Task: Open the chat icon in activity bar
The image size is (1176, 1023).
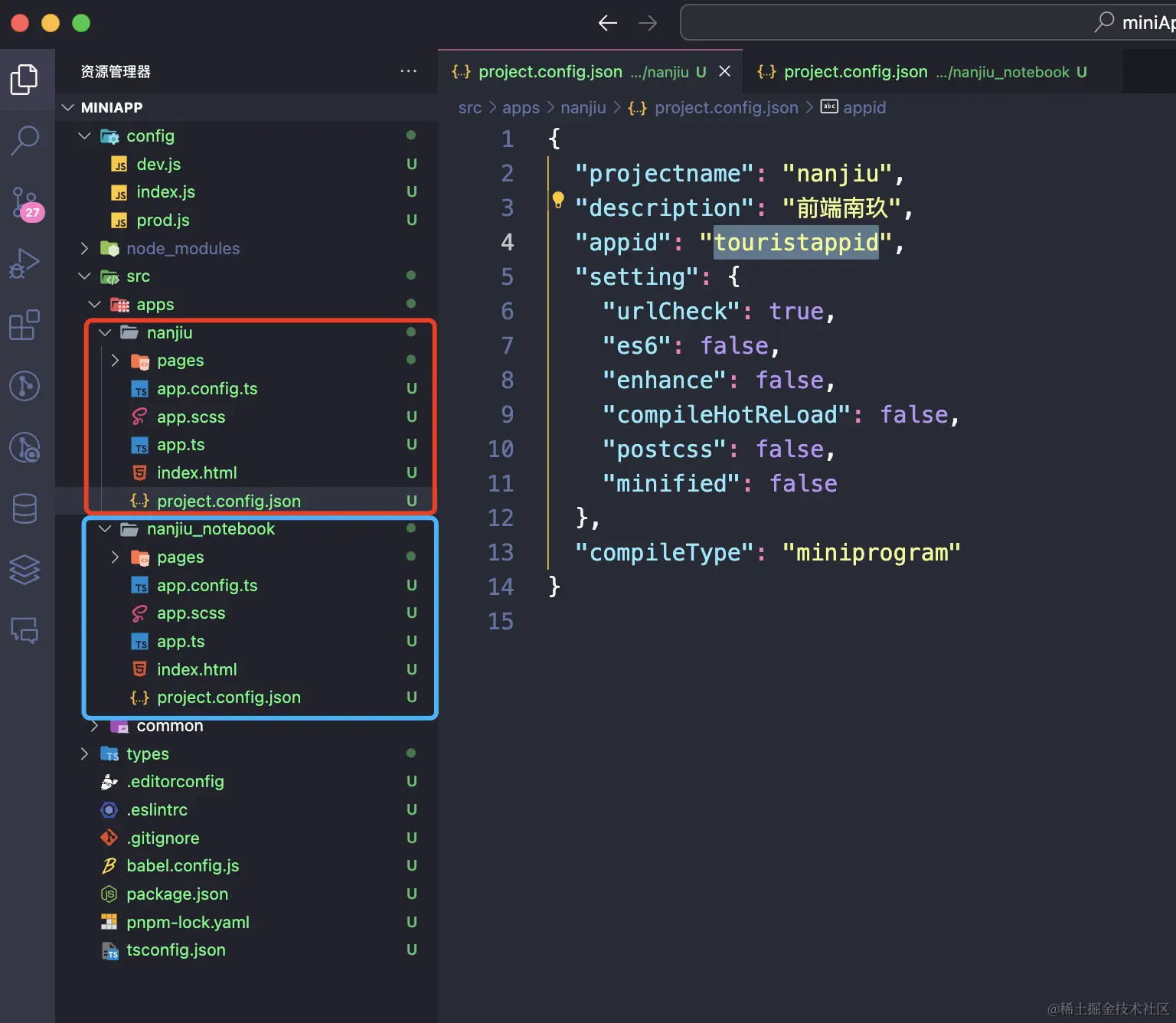Action: tap(24, 630)
